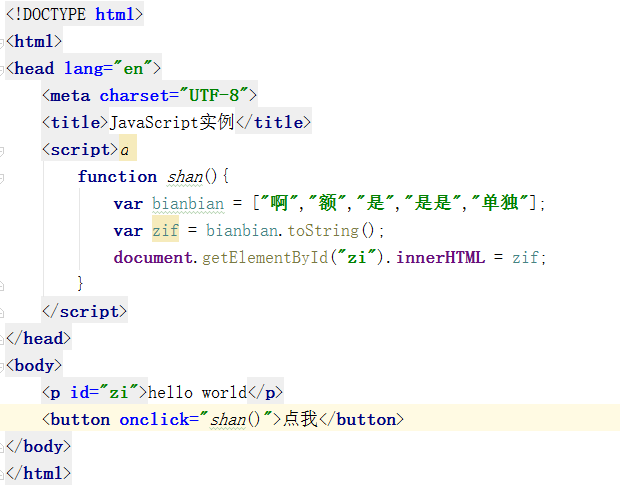Click the "UTF-8" charset value

[x=214, y=95]
